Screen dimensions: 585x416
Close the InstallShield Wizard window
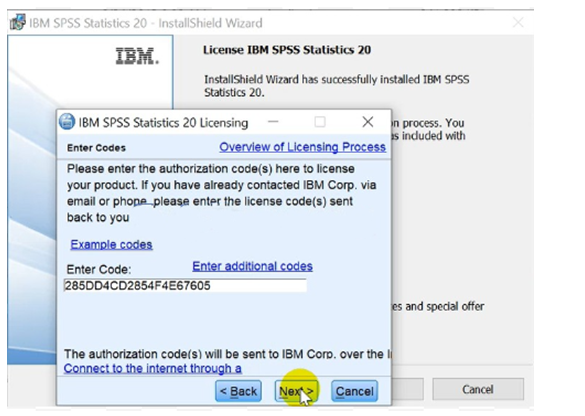tap(518, 22)
